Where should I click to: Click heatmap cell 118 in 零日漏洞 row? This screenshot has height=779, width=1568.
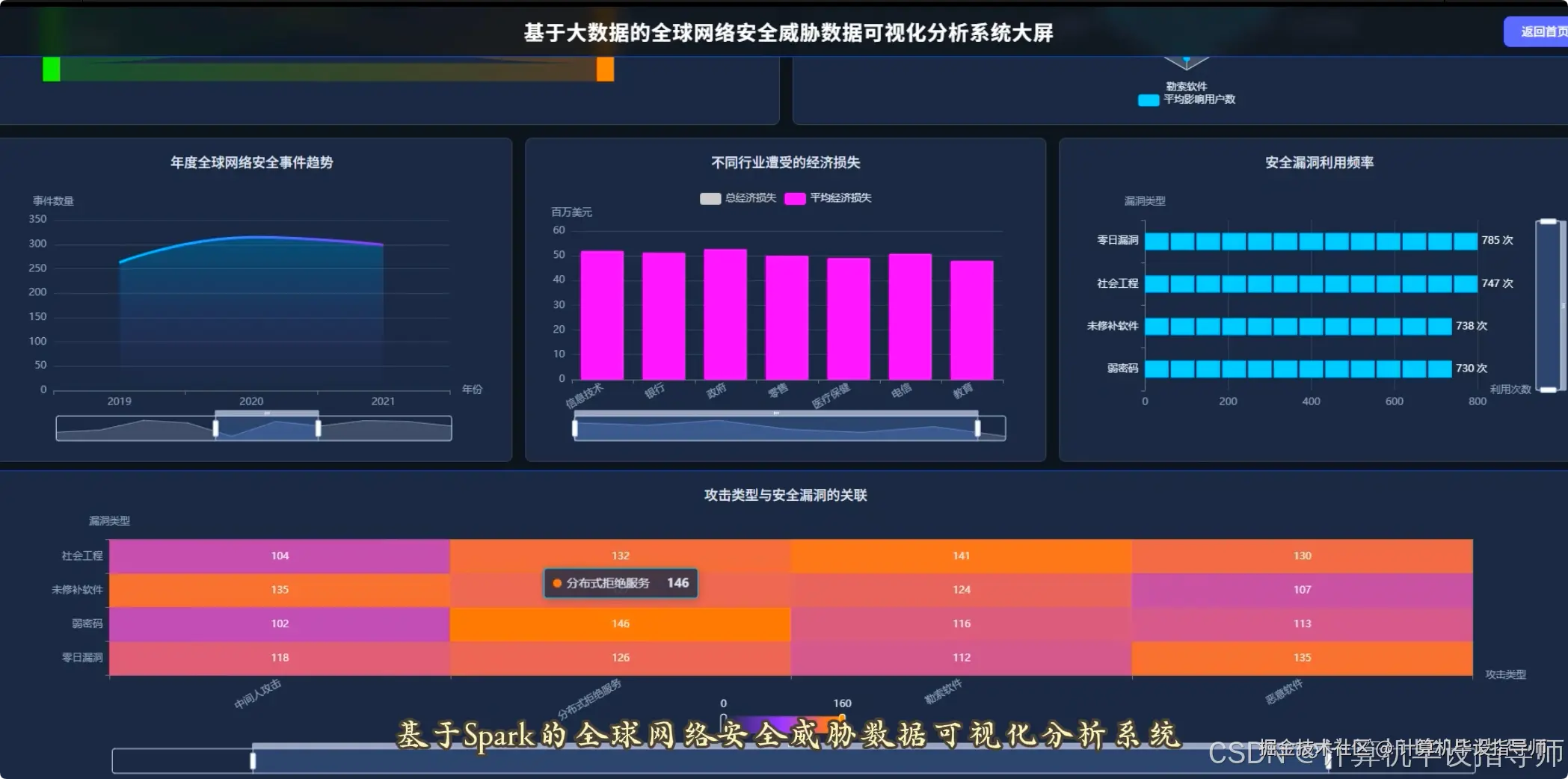(280, 658)
